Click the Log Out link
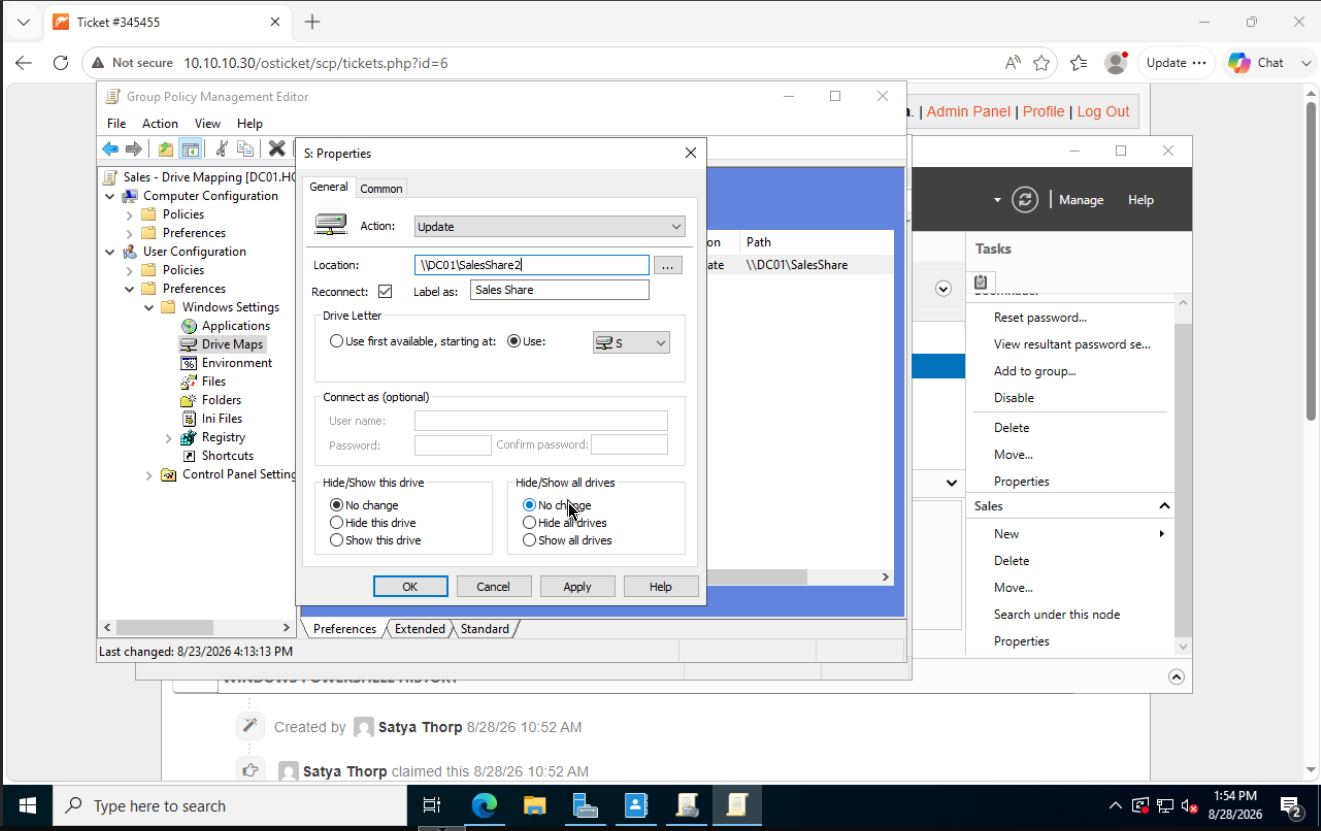This screenshot has width=1321, height=831. [x=1103, y=112]
